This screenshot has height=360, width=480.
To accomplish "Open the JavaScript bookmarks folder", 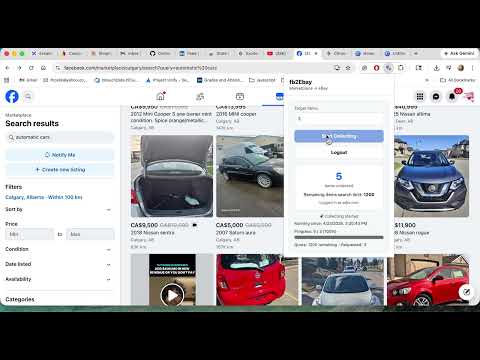I will click(263, 80).
